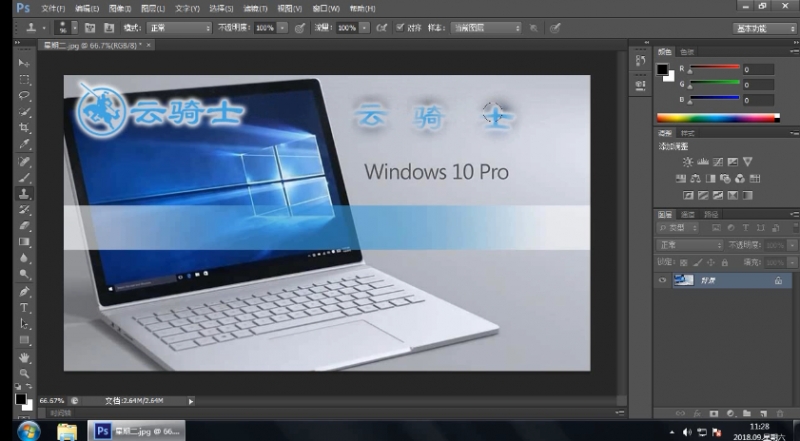Toggle the Clone Source panel button
This screenshot has width=800, height=441.
[x=109, y=28]
